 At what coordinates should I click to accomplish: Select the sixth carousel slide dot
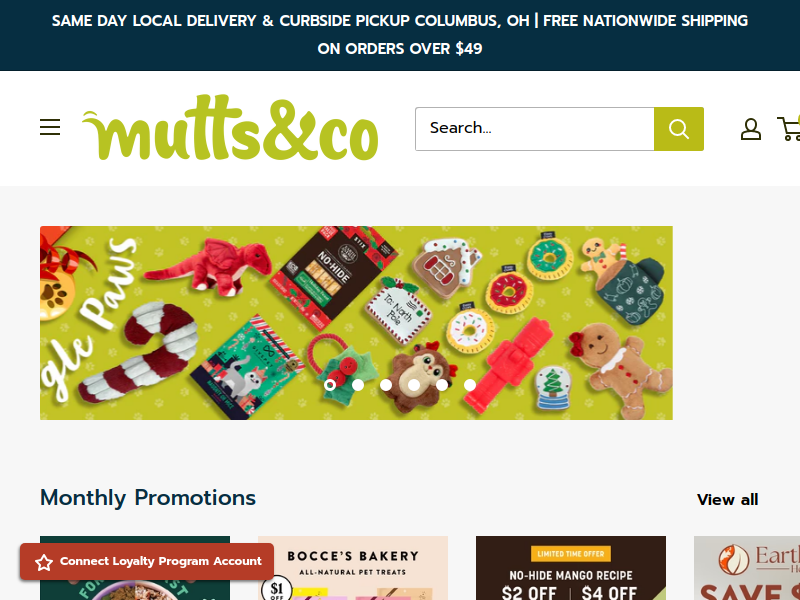470,385
